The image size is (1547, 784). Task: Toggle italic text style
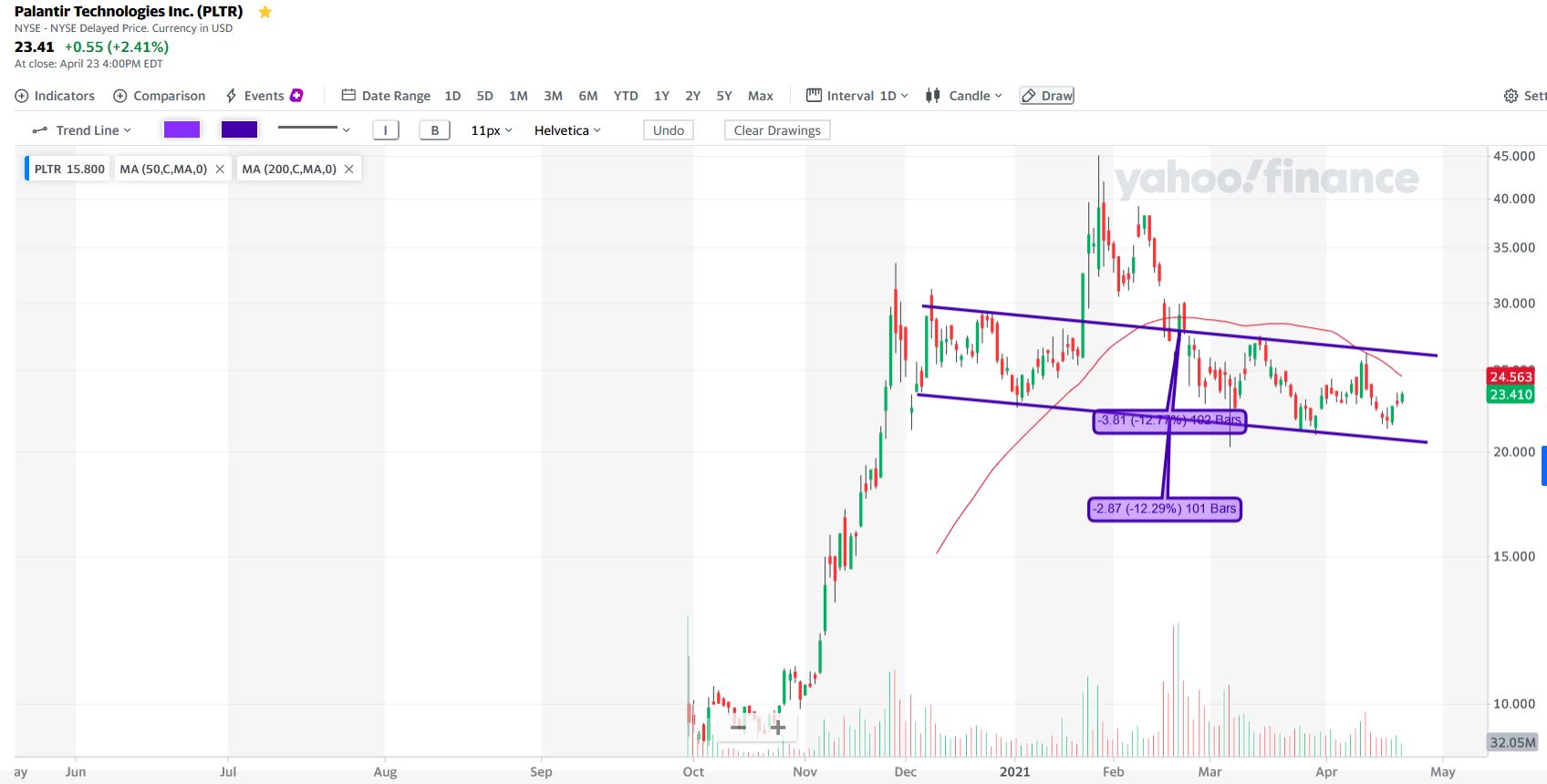386,130
